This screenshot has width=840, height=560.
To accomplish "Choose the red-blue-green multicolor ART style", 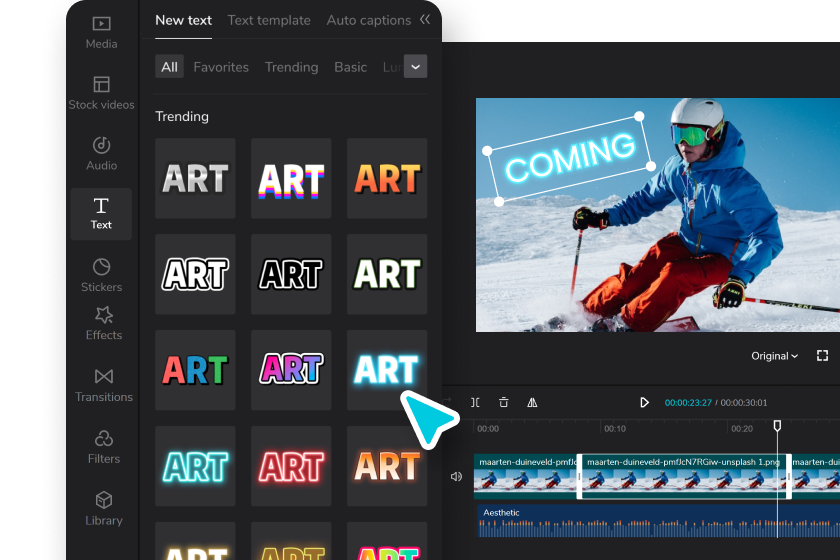I will pyautogui.click(x=195, y=370).
